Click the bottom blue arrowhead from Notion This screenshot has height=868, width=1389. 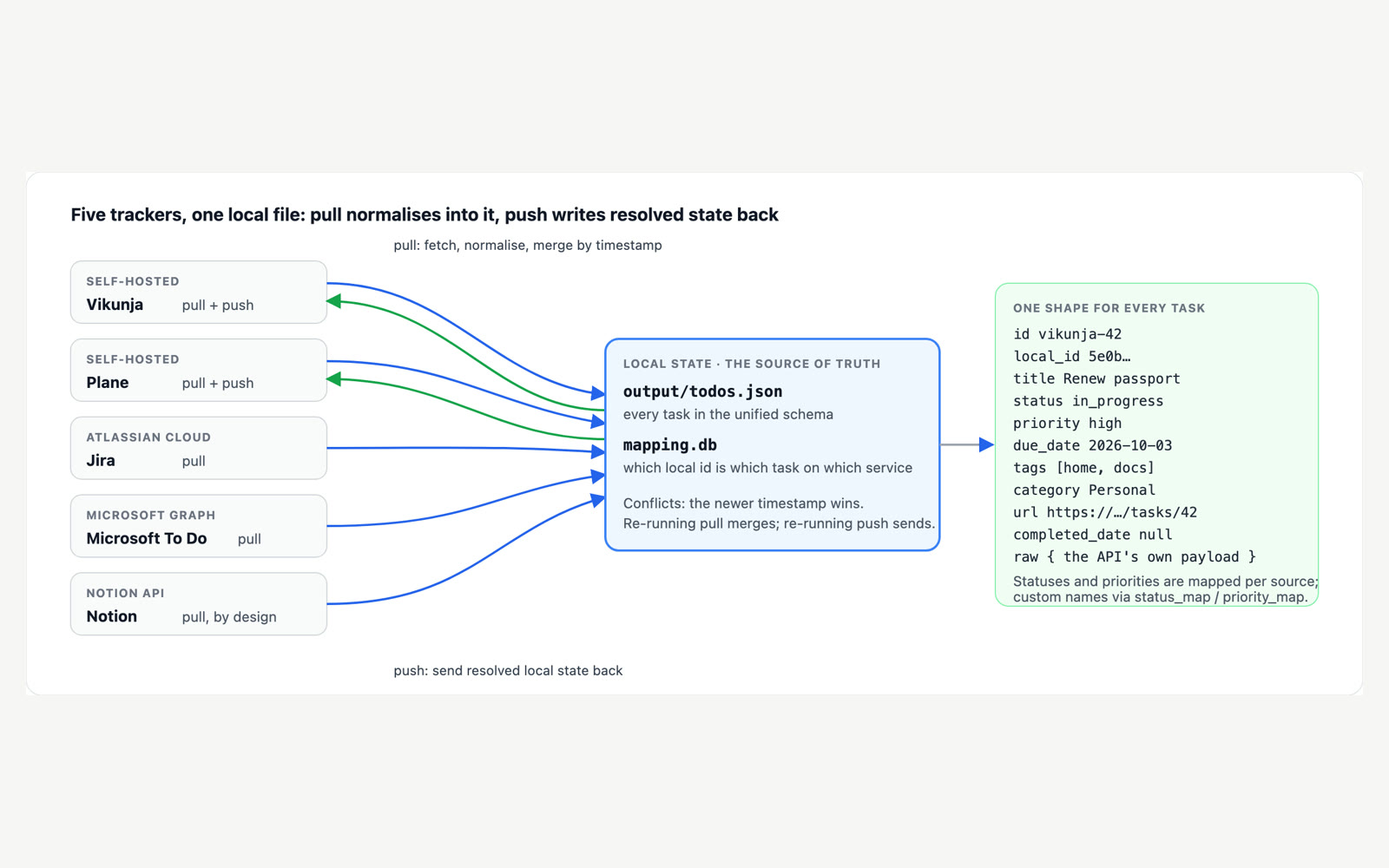[598, 500]
